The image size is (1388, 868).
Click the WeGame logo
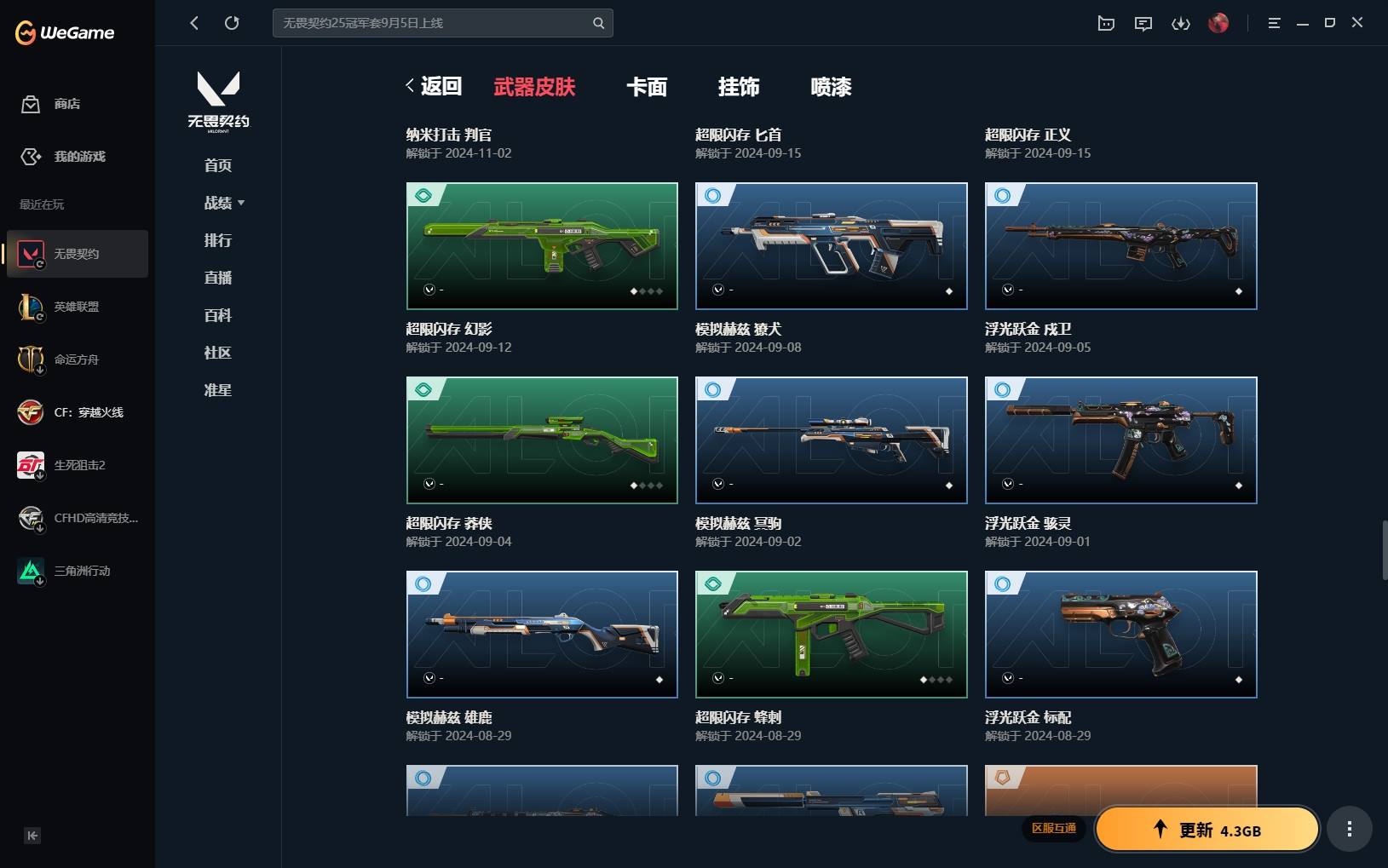tap(65, 32)
